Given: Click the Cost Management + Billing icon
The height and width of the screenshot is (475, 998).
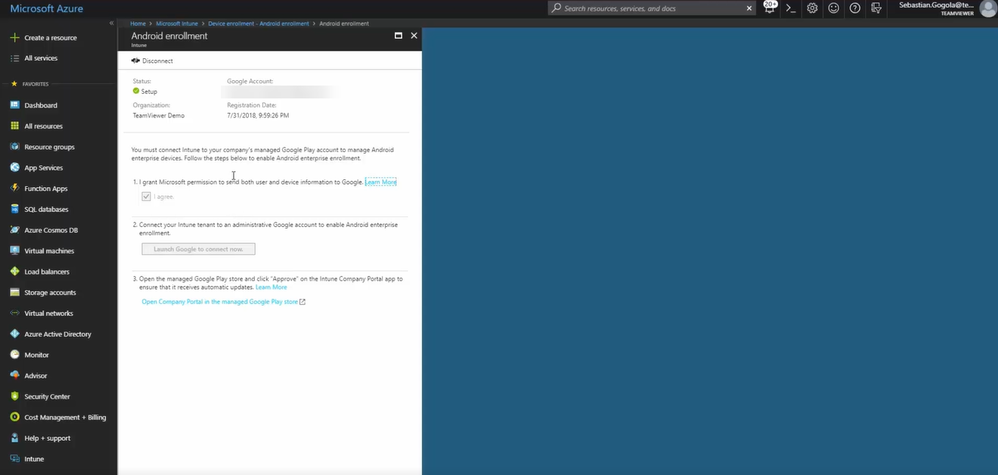Looking at the screenshot, I should tap(15, 417).
